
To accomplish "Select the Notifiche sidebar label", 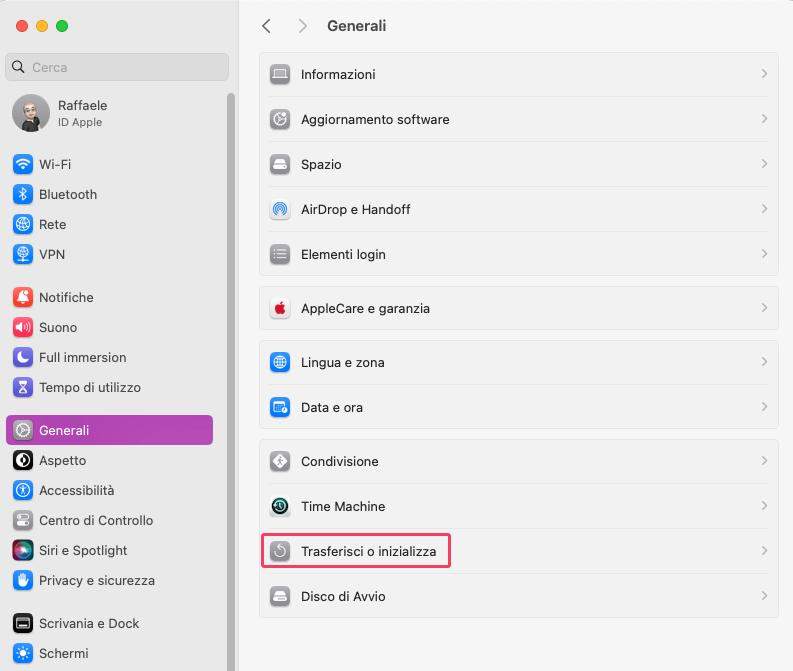I will [66, 297].
